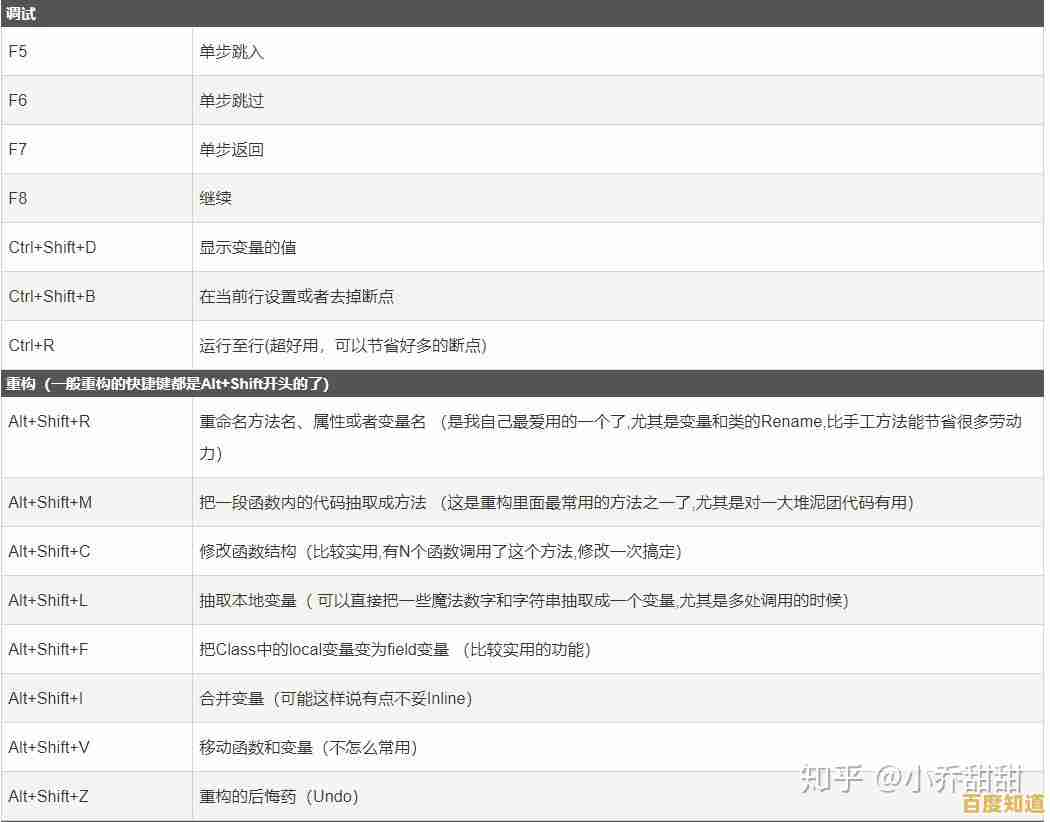Click the 继续 description next to F8
1050x822 pixels.
coord(217,198)
